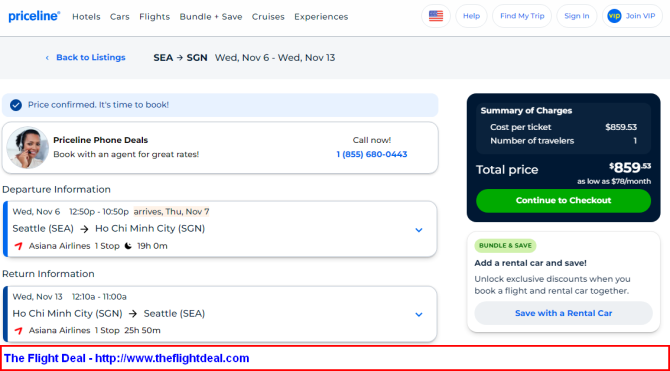This screenshot has height=371, width=670.
Task: Click the BUNDLE & SAVE badge
Action: click(x=505, y=246)
